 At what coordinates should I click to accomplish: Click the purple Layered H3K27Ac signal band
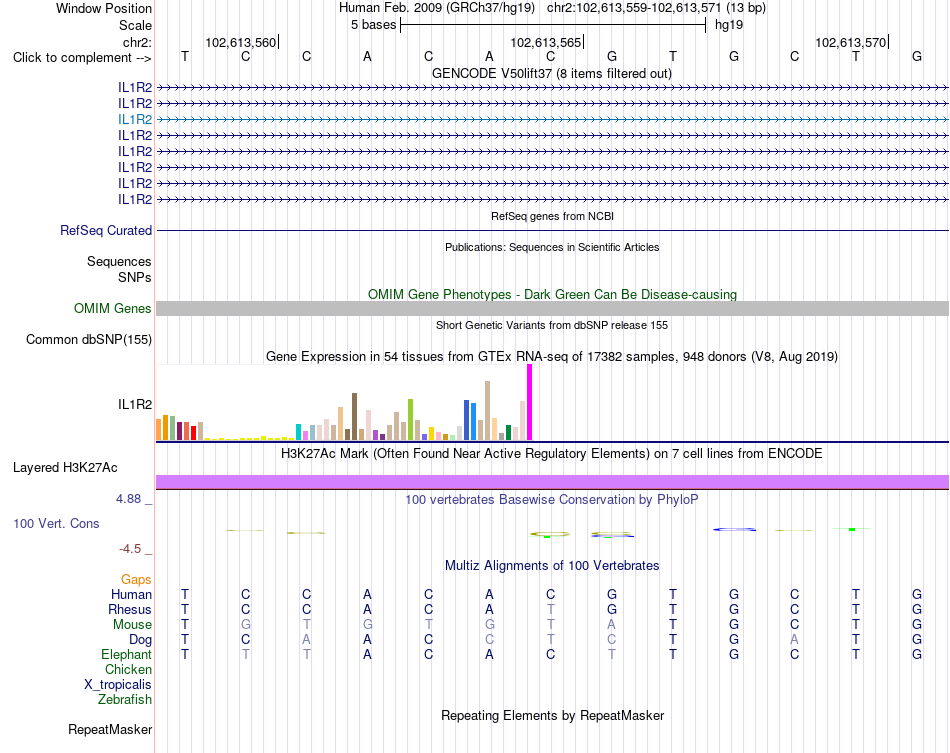552,482
